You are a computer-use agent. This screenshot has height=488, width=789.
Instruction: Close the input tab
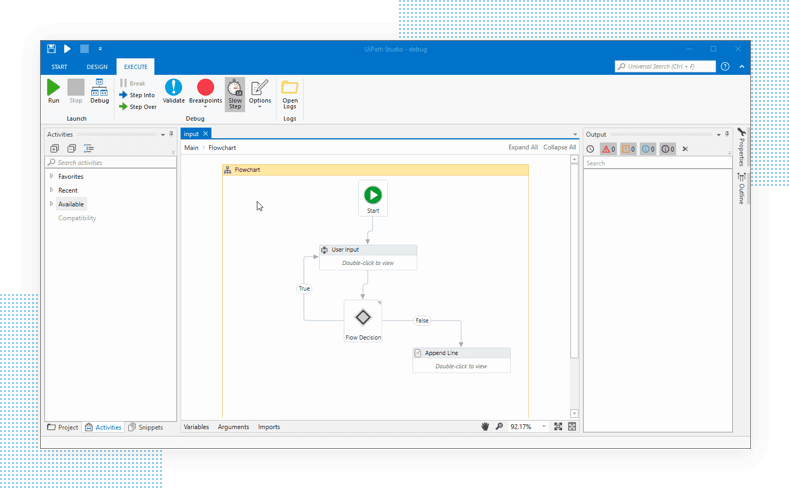[205, 134]
